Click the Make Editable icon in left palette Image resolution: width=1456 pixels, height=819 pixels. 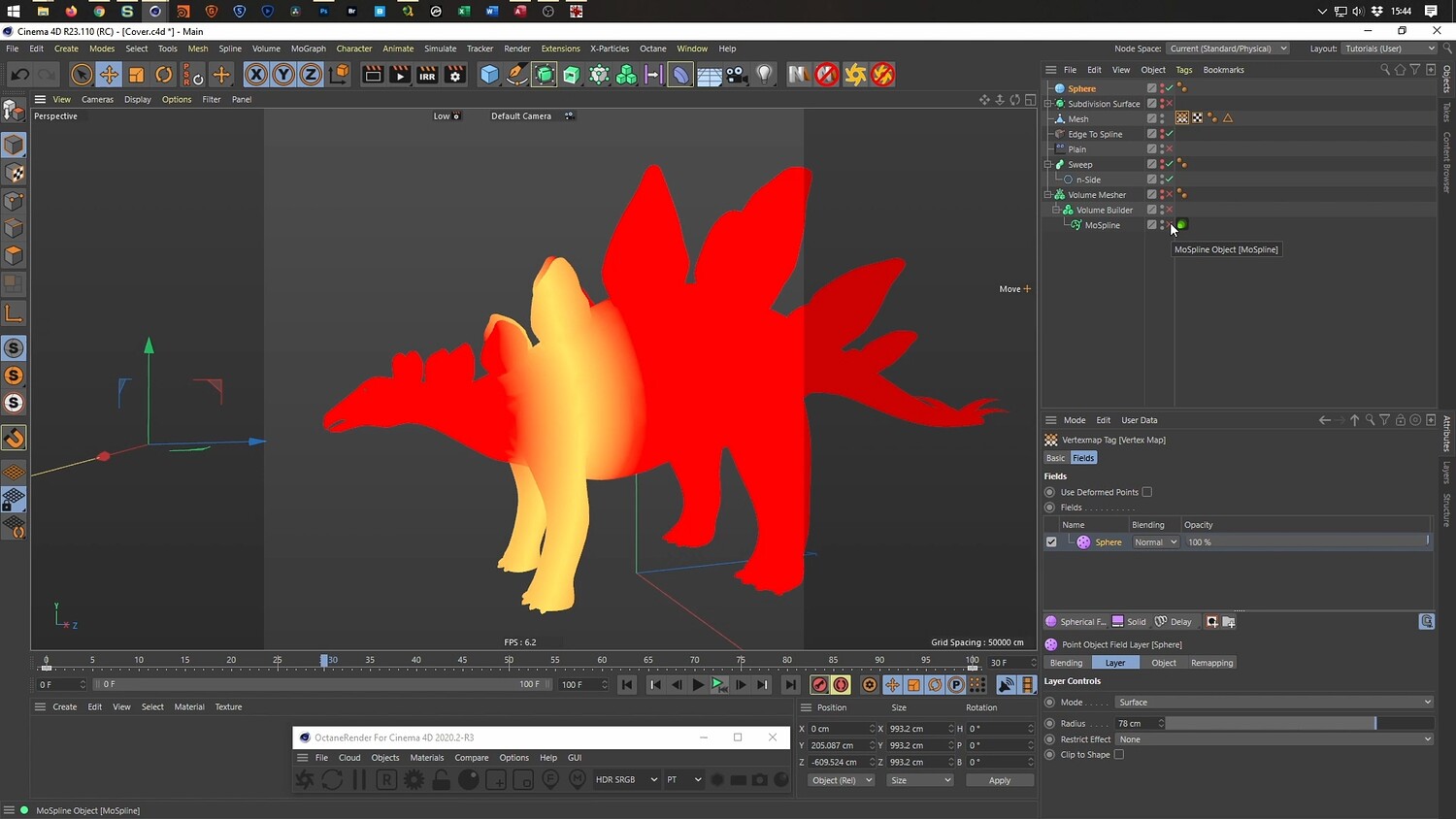coord(14,110)
